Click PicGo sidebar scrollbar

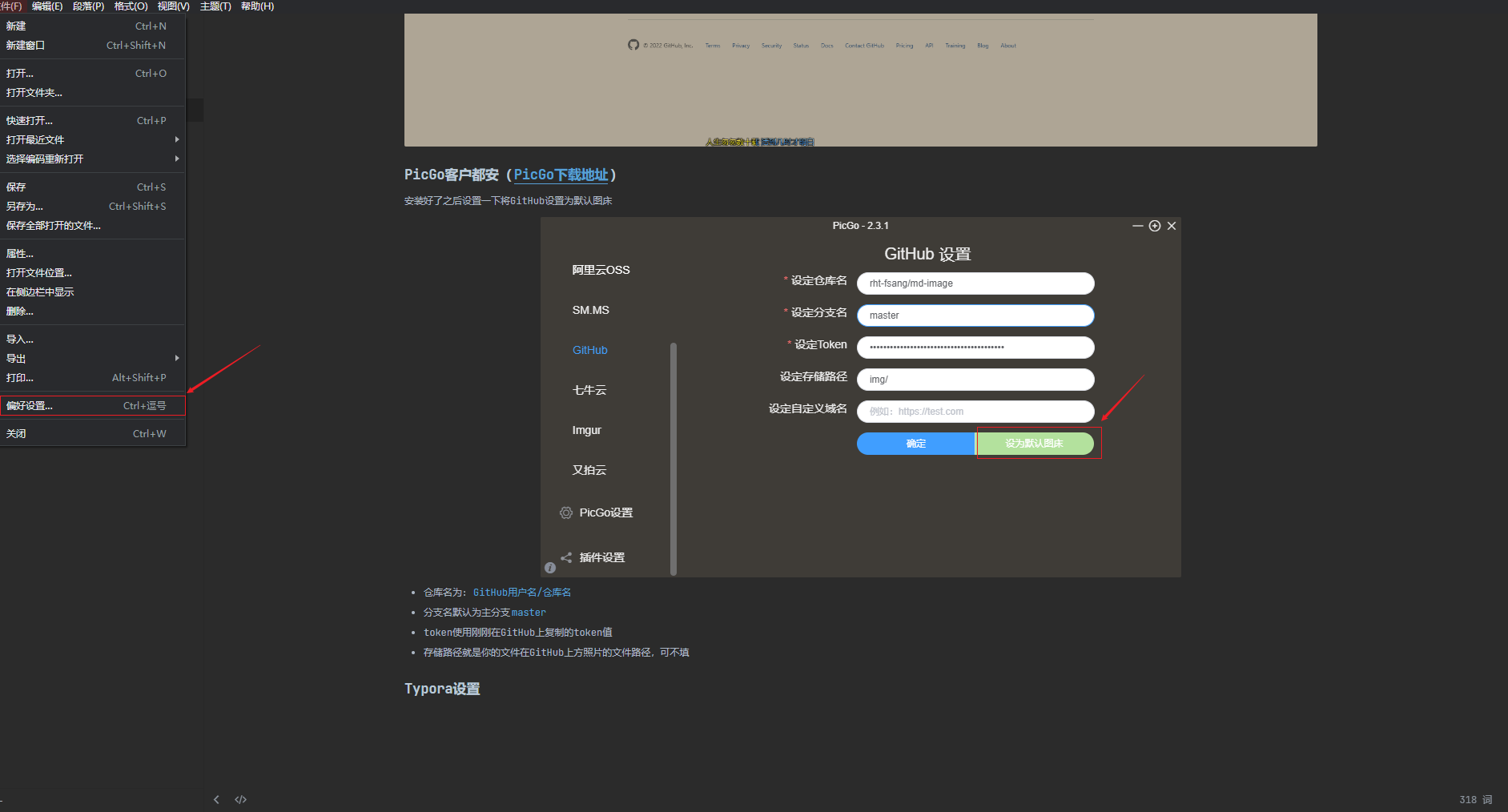[674, 459]
